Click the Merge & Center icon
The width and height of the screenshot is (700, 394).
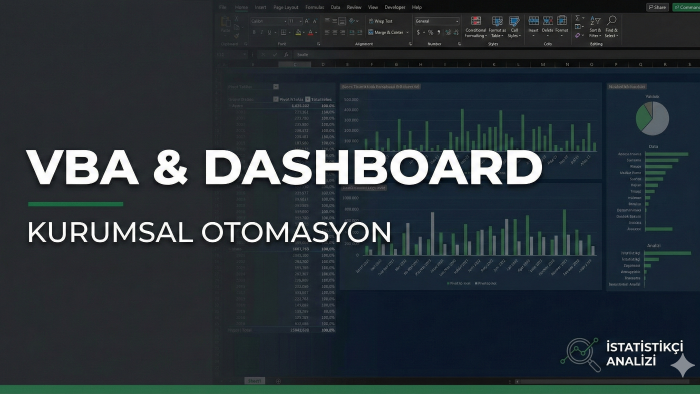386,33
